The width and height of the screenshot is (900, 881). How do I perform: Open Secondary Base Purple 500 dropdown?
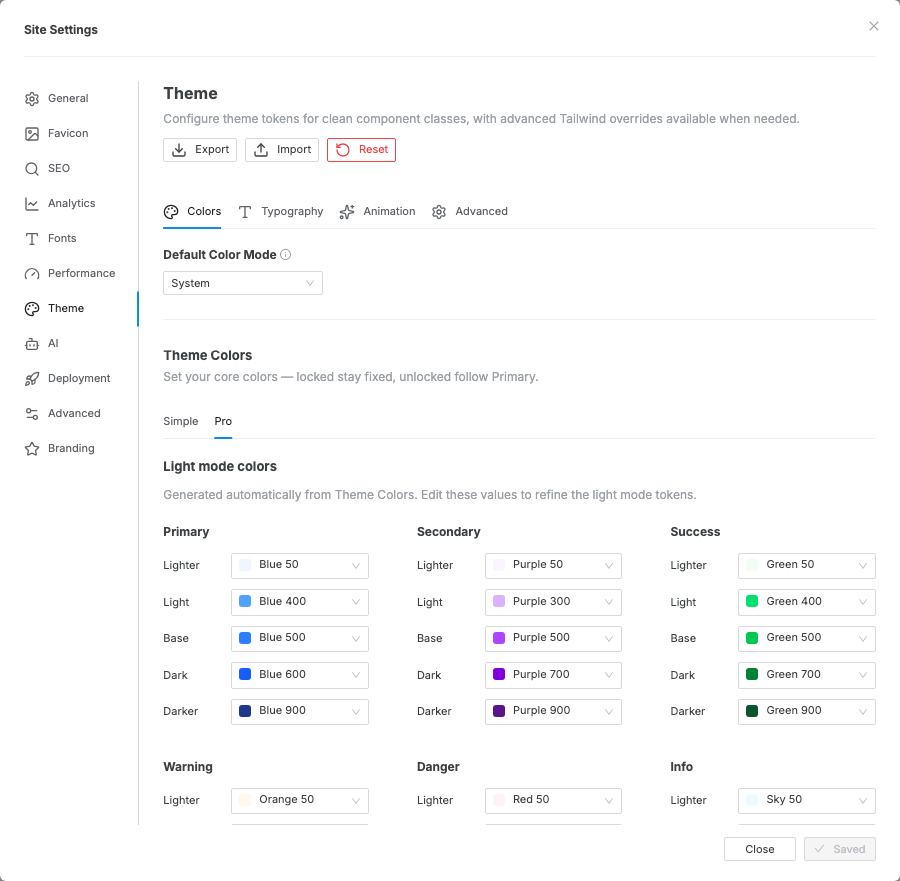tap(553, 638)
